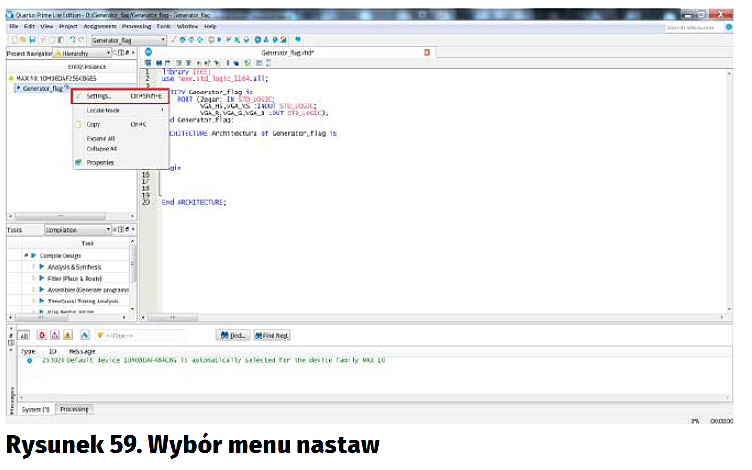Click the play icon next to Analysis & Synthesis
The width and height of the screenshot is (752, 470).
(42, 267)
